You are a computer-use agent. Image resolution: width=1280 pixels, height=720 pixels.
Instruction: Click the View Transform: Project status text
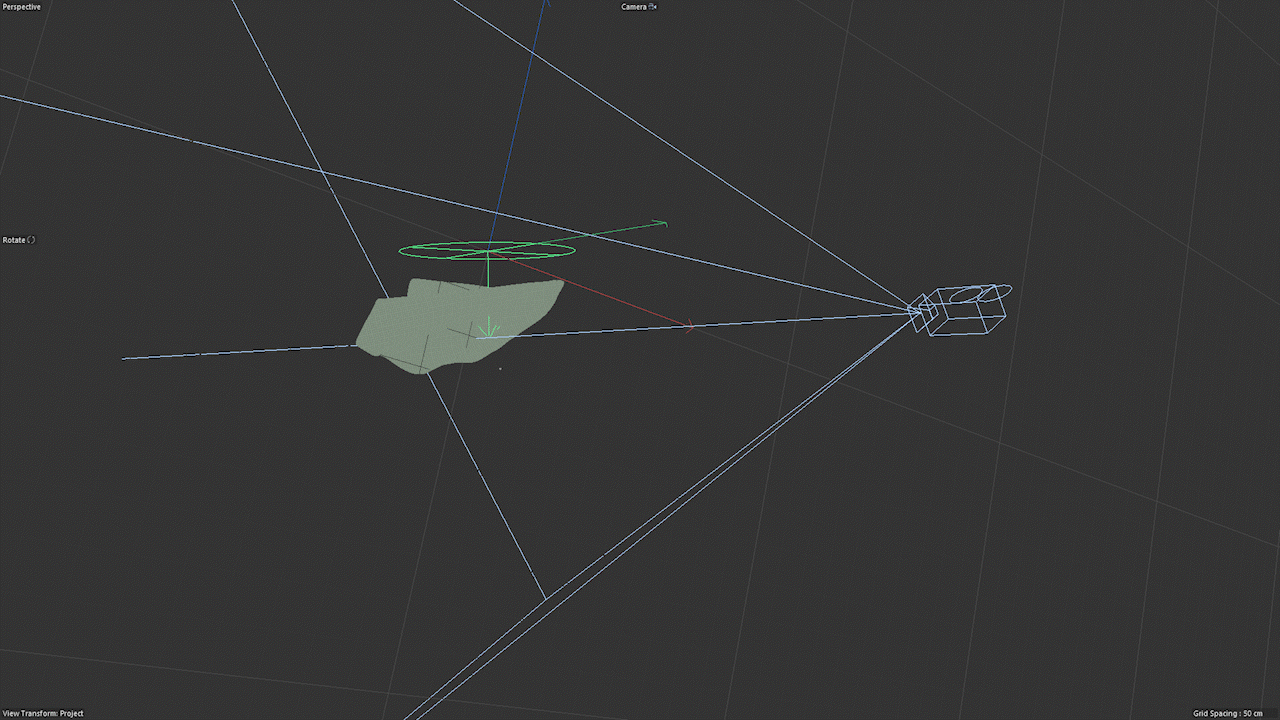[43, 713]
